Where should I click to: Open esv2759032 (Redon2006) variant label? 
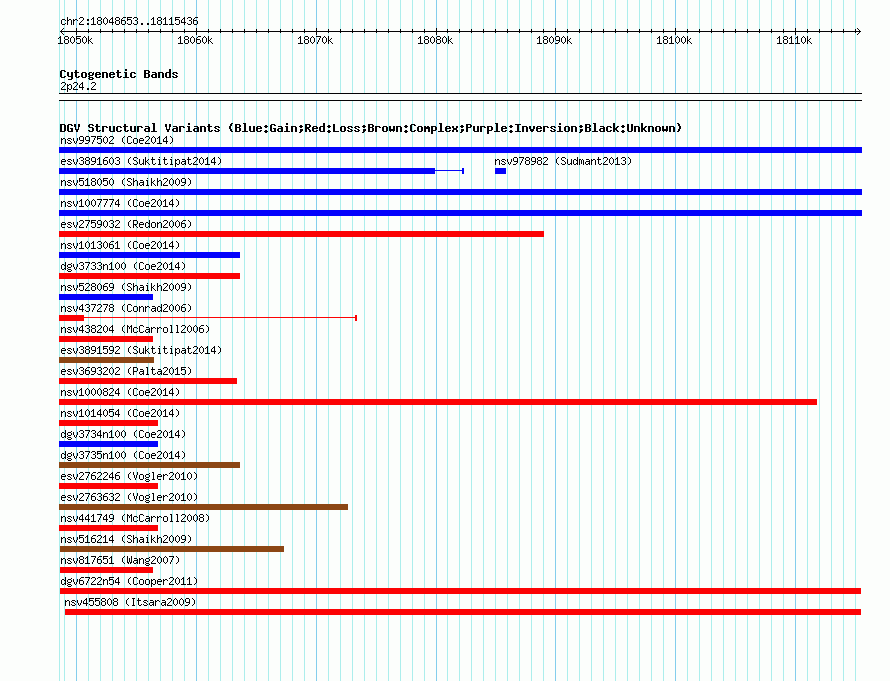point(126,224)
